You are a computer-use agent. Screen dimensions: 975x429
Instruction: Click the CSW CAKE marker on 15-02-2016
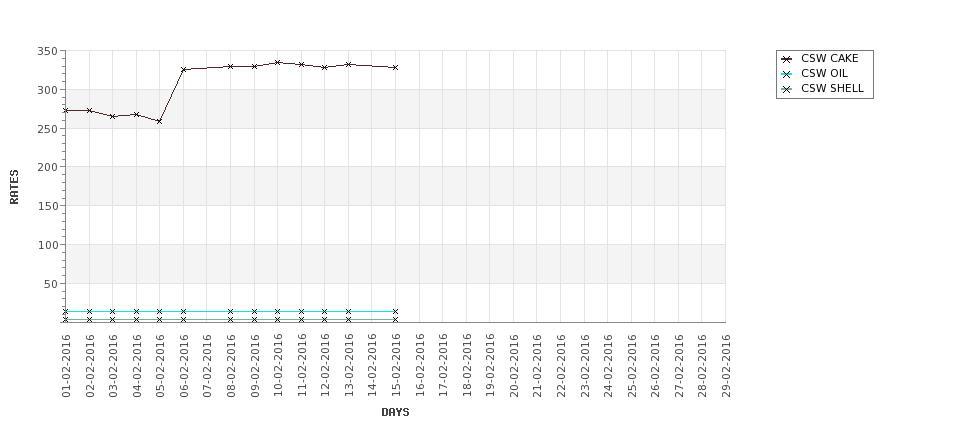395,68
